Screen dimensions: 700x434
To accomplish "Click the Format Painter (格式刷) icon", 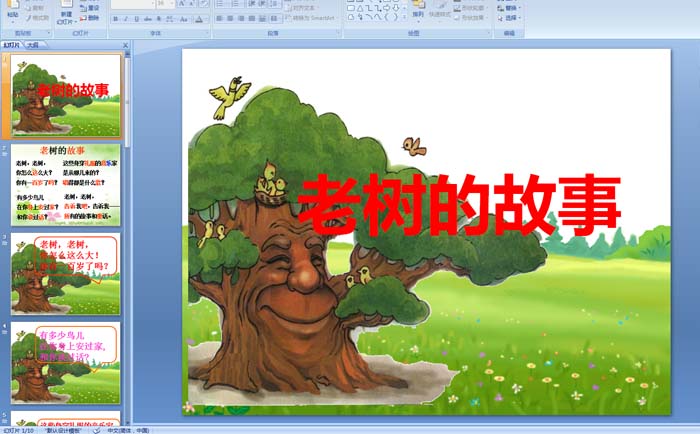I will [29, 18].
